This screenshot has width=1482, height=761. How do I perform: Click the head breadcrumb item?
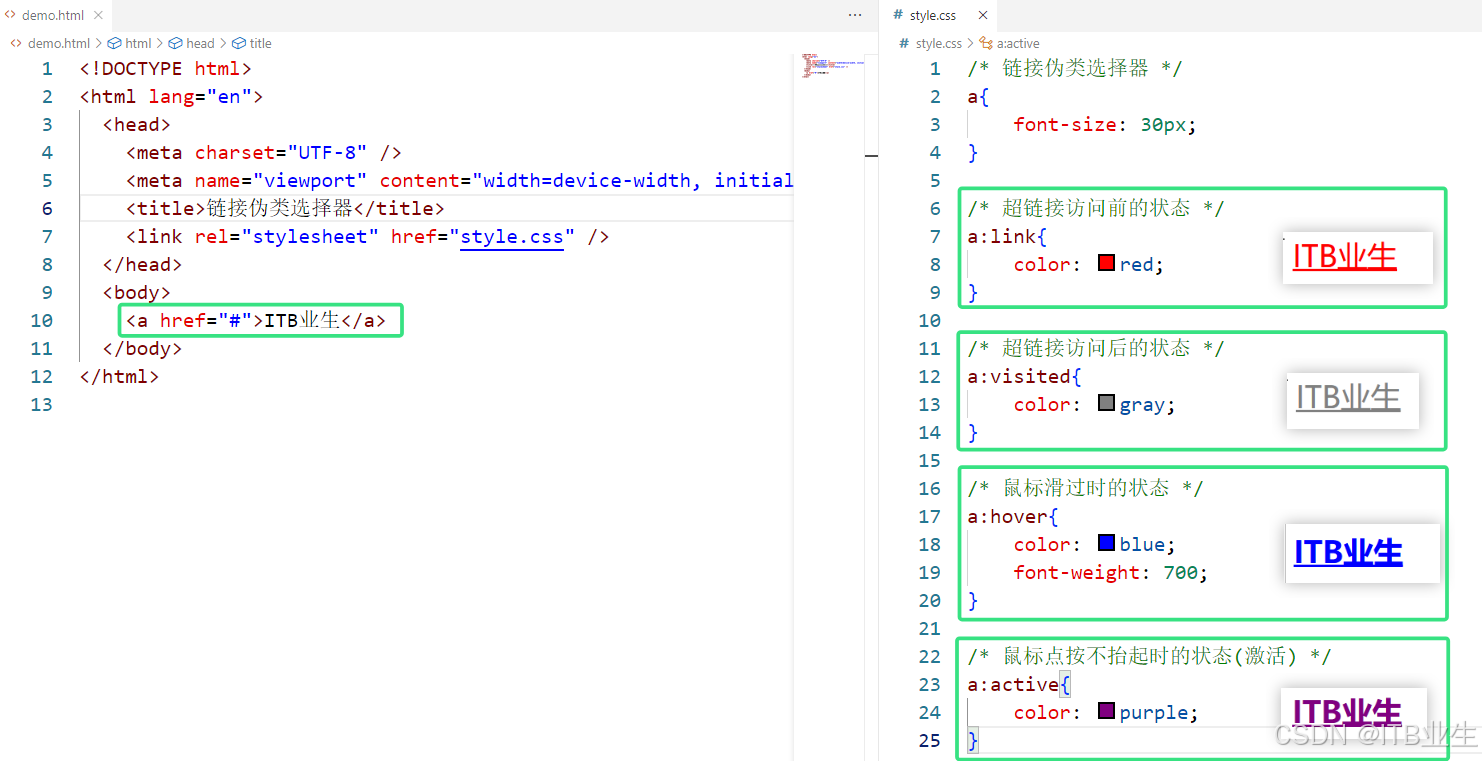(x=200, y=43)
